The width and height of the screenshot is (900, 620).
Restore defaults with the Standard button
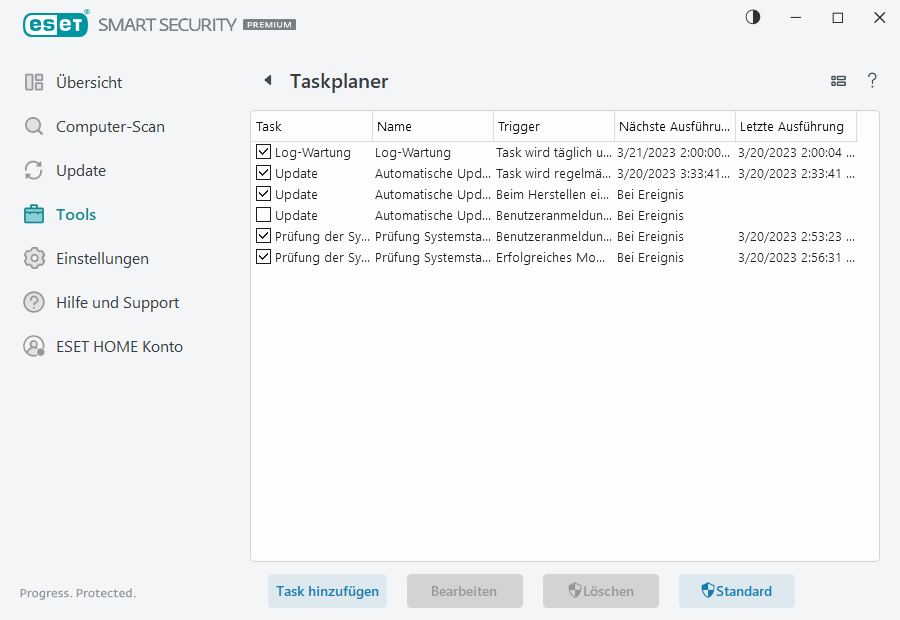tap(737, 591)
